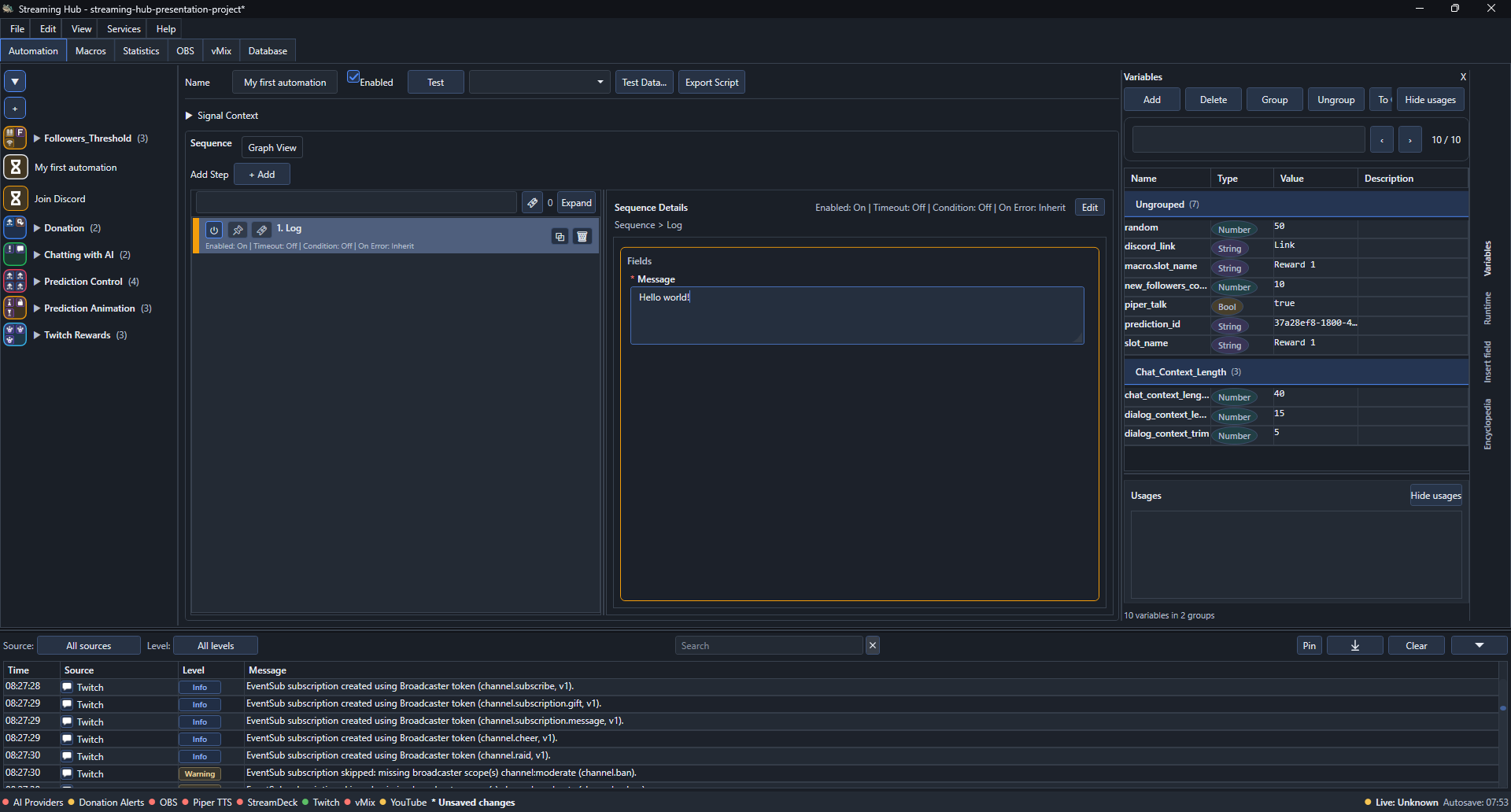Click the Twitch Rewards group icon
This screenshot has width=1511, height=812.
pos(15,334)
